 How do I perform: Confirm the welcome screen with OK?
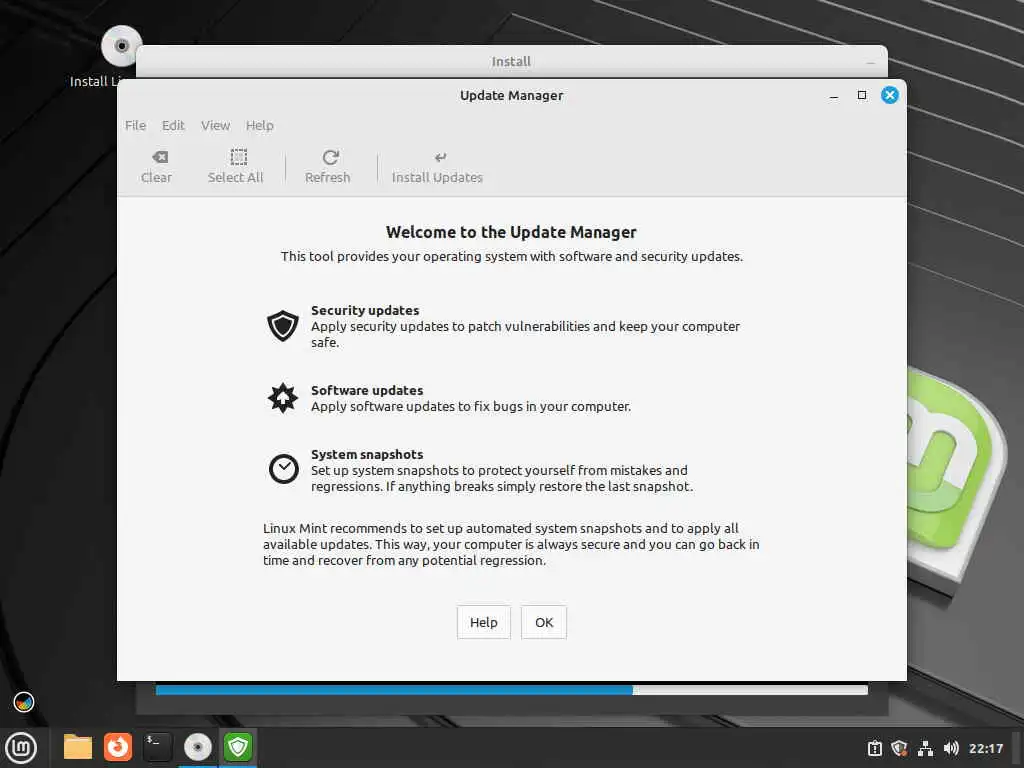click(x=544, y=622)
